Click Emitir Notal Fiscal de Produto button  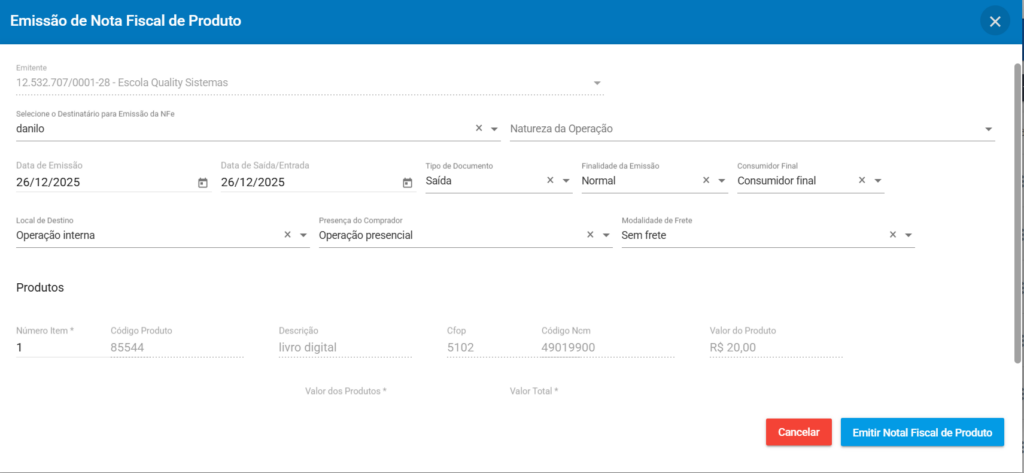pyautogui.click(x=921, y=432)
